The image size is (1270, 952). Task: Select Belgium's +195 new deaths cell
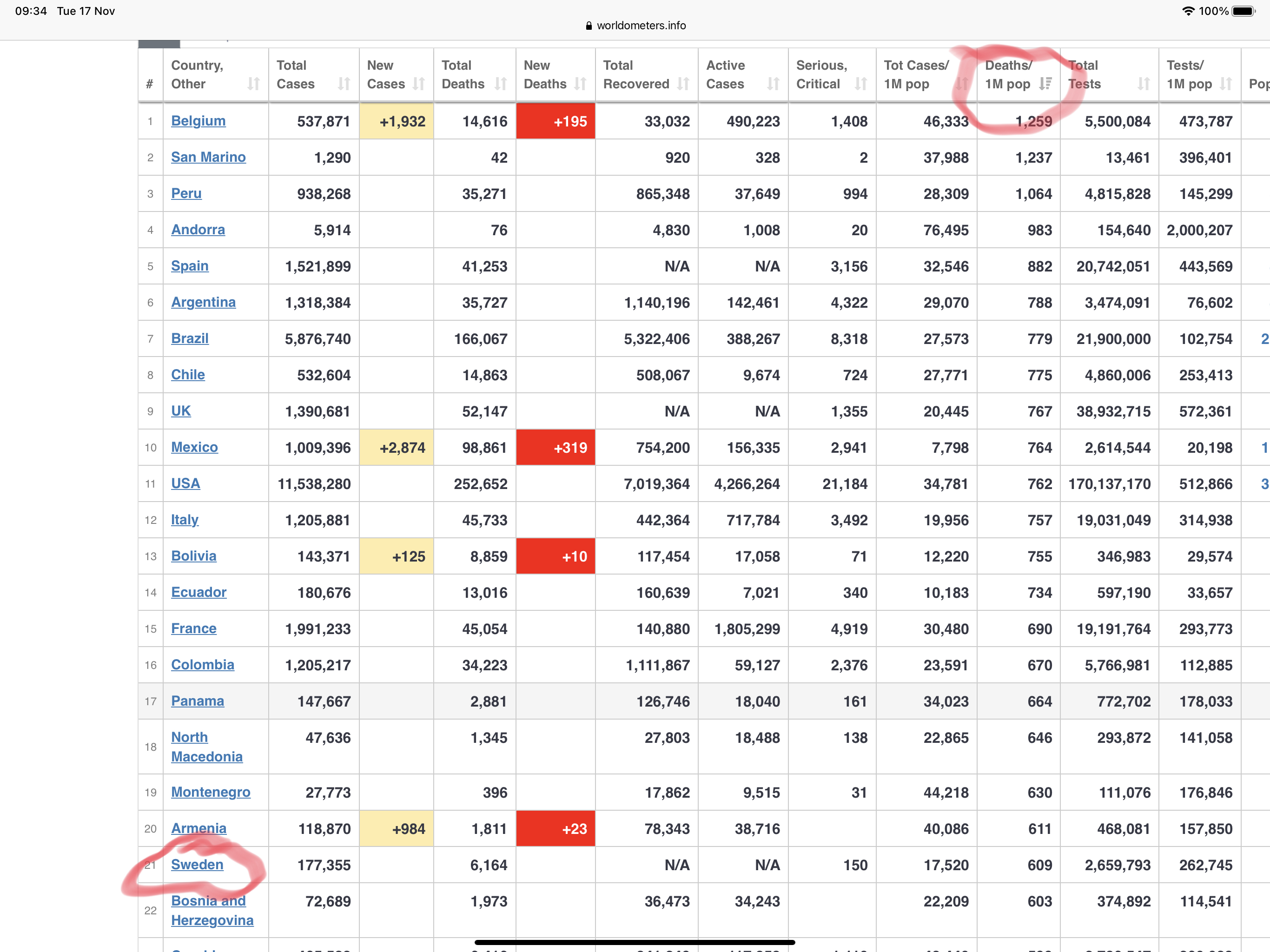(x=555, y=121)
